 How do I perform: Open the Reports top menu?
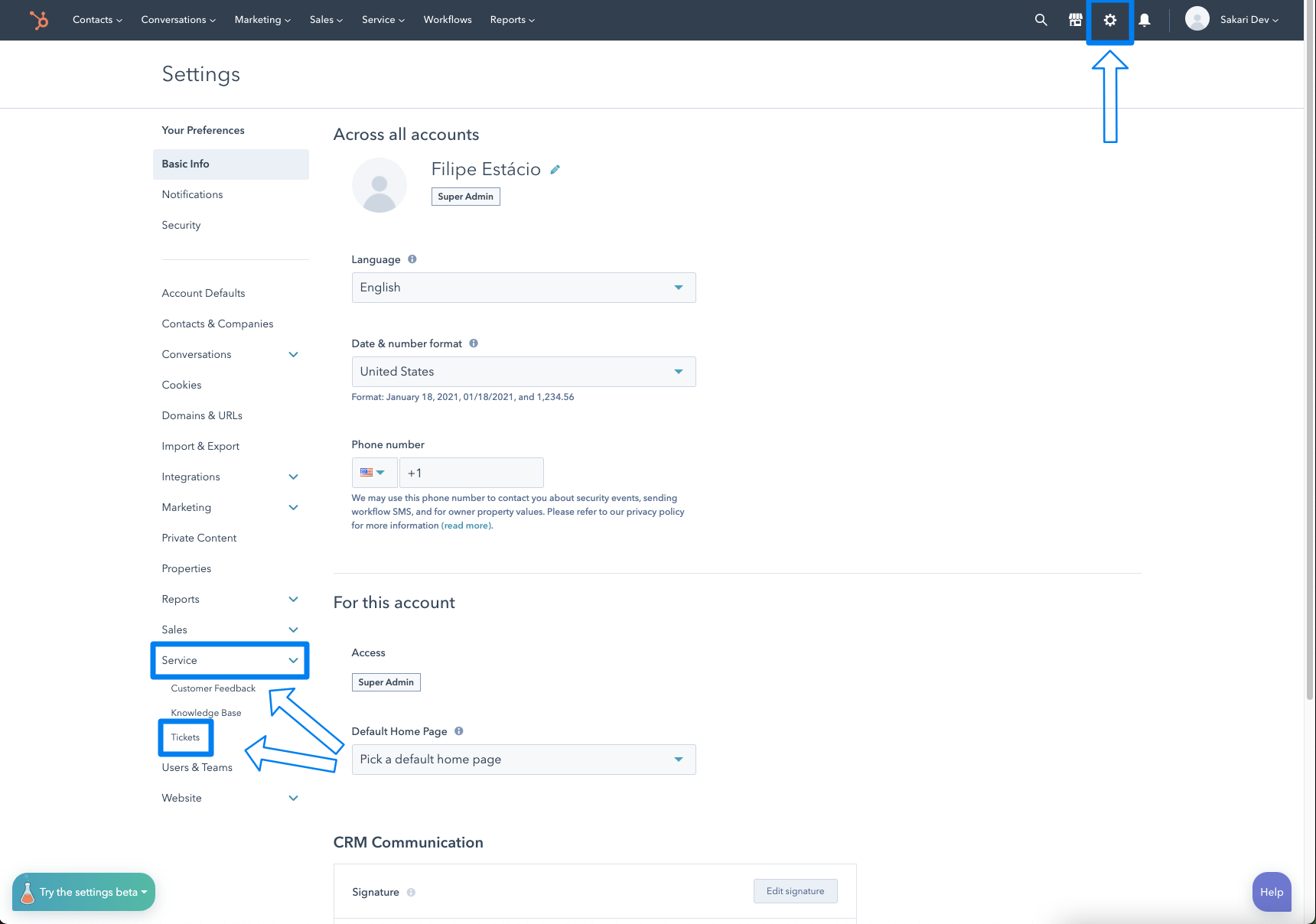point(513,20)
